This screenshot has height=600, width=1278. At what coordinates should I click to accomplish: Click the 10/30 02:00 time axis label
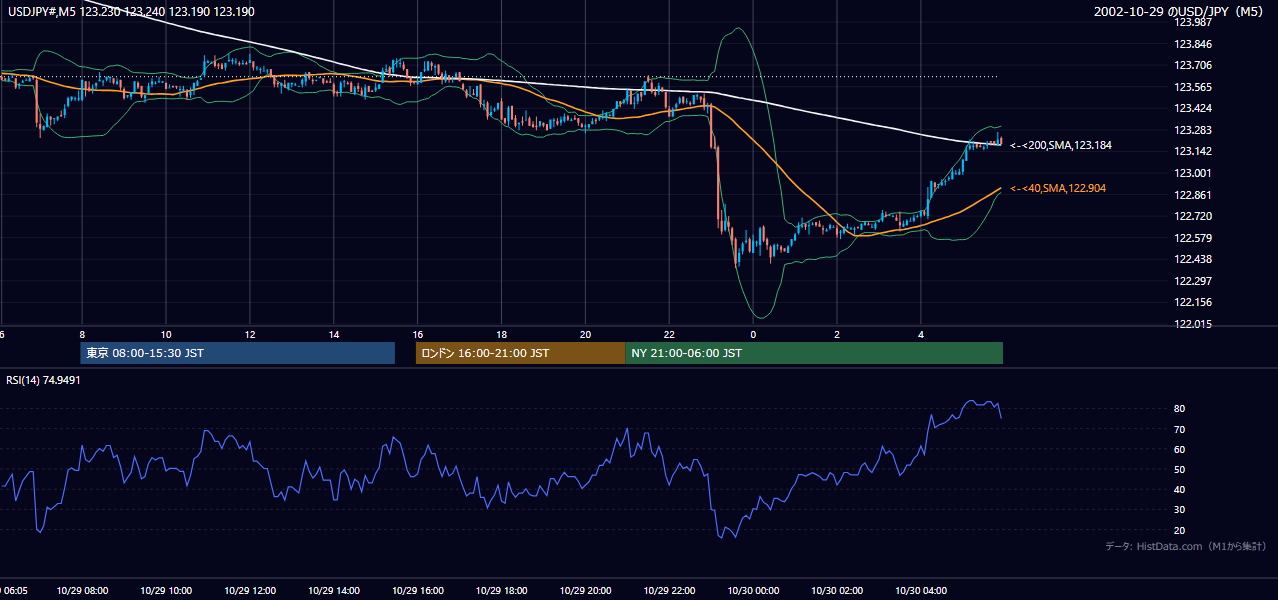tap(838, 591)
